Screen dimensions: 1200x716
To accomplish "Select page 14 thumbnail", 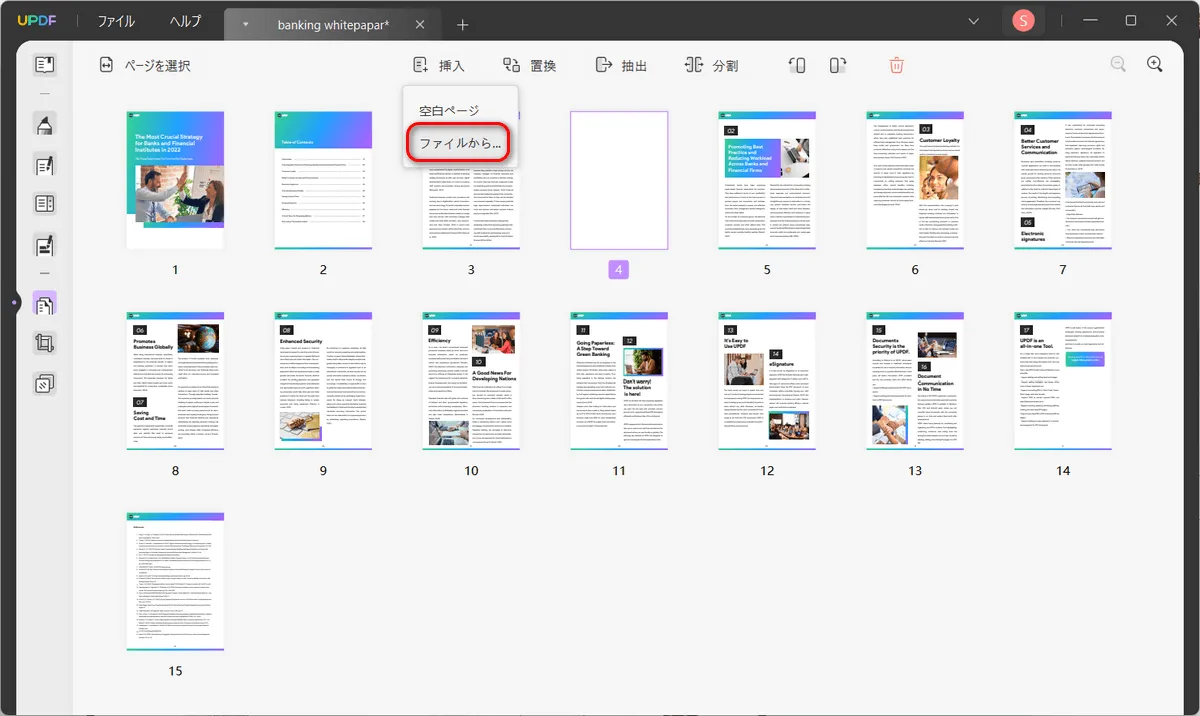I will pos(1063,381).
